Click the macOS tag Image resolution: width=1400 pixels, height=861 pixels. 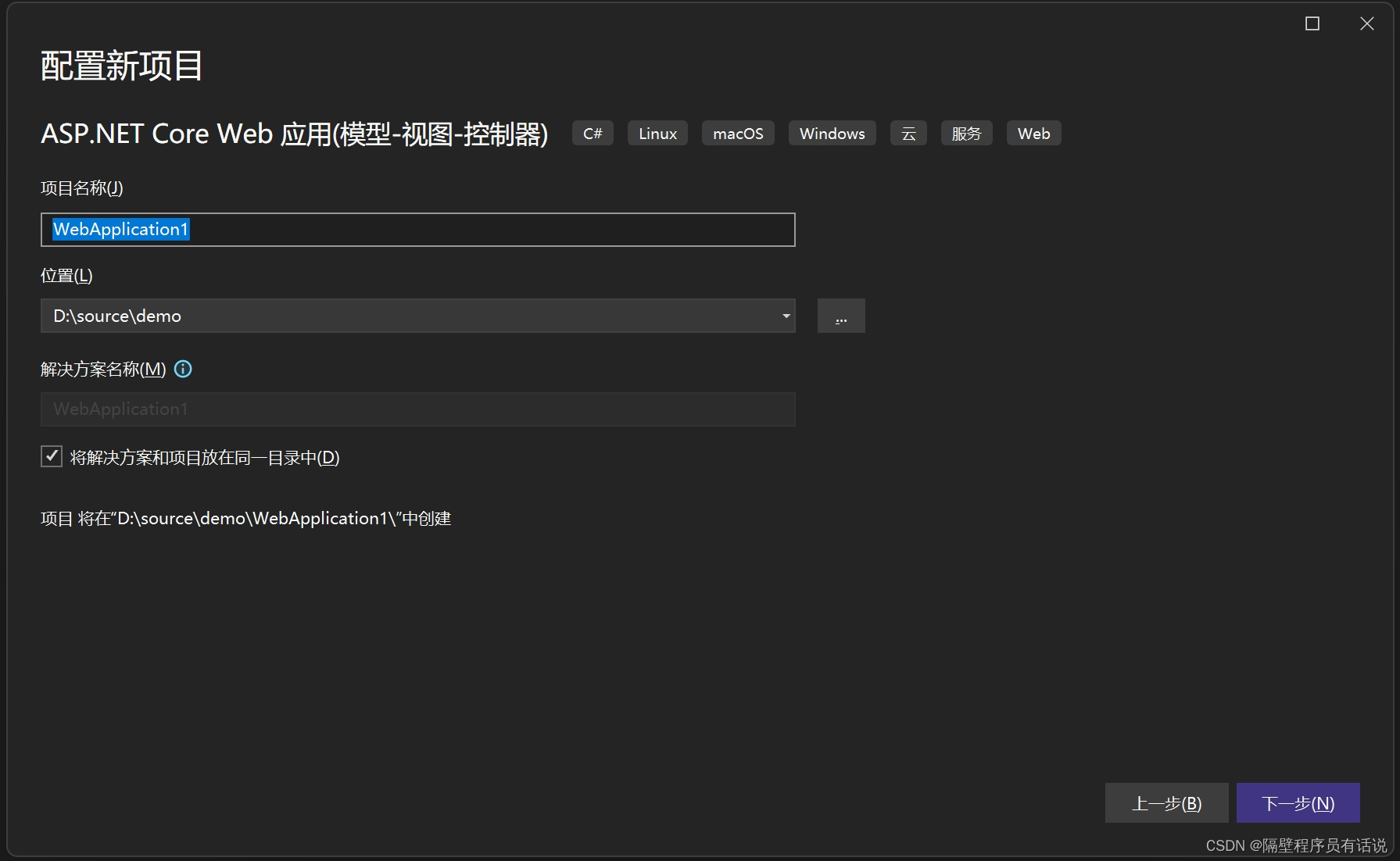click(738, 134)
